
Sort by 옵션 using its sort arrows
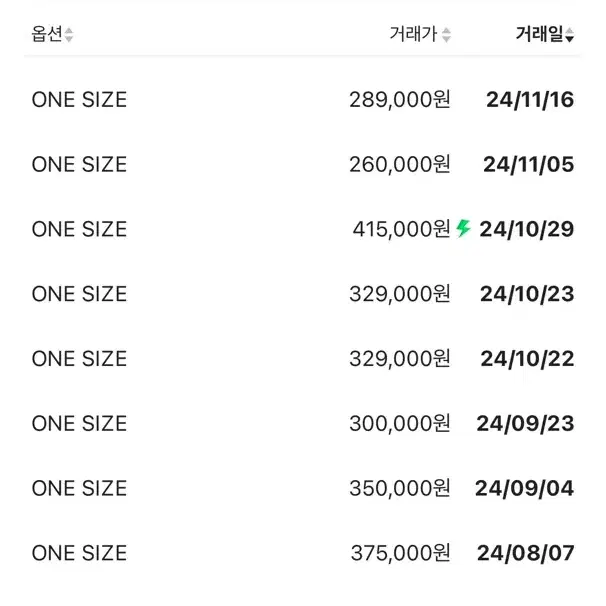click(x=69, y=34)
